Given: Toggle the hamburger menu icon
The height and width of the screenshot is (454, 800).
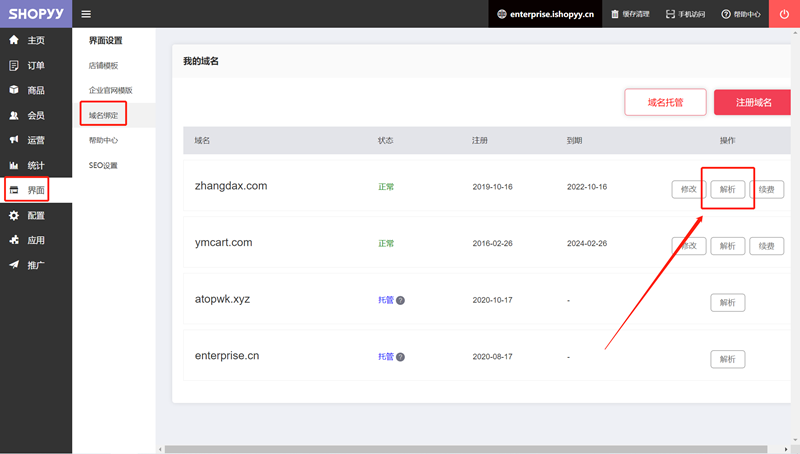Looking at the screenshot, I should coord(86,14).
